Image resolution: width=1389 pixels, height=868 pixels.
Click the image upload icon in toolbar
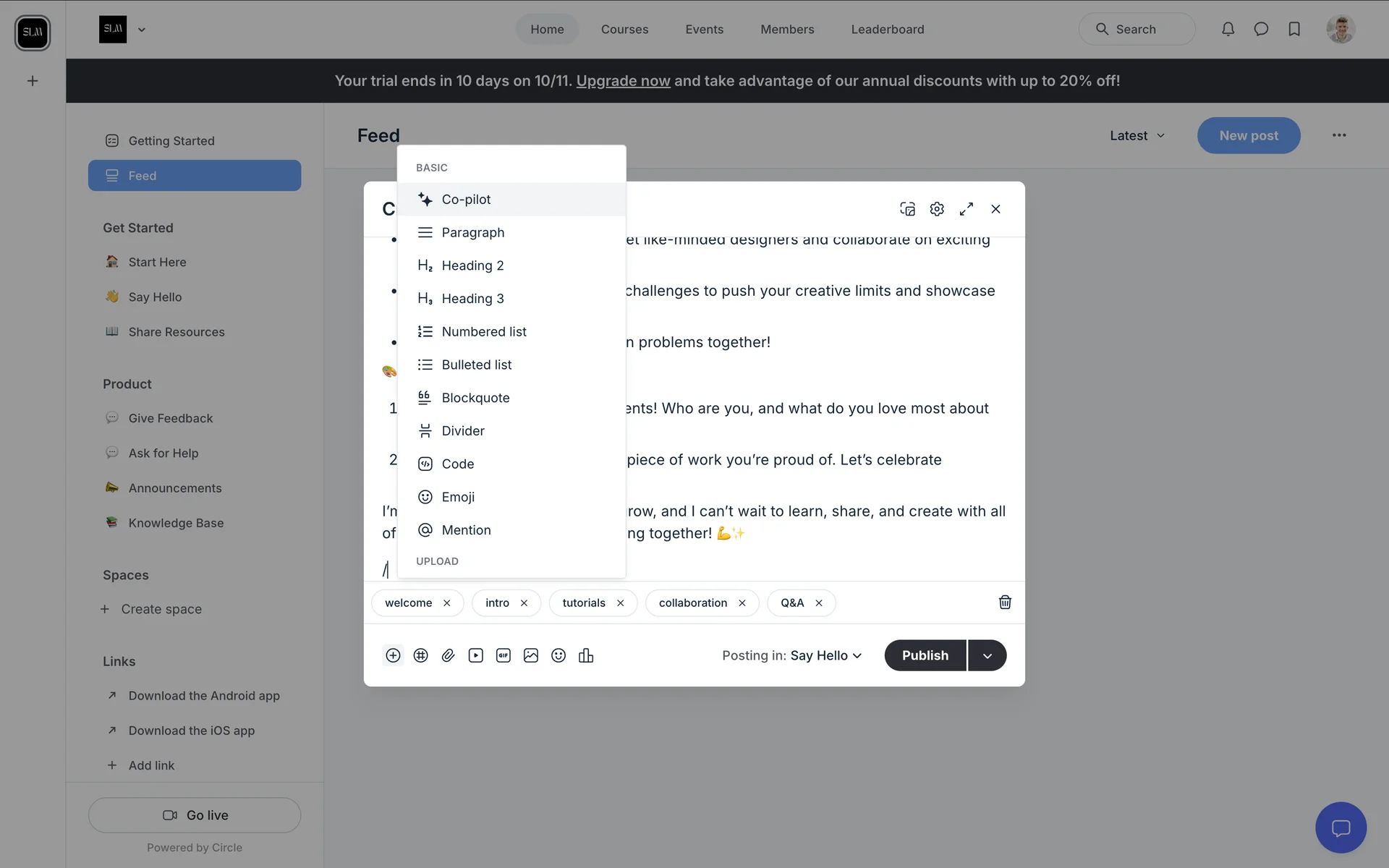pyautogui.click(x=531, y=655)
